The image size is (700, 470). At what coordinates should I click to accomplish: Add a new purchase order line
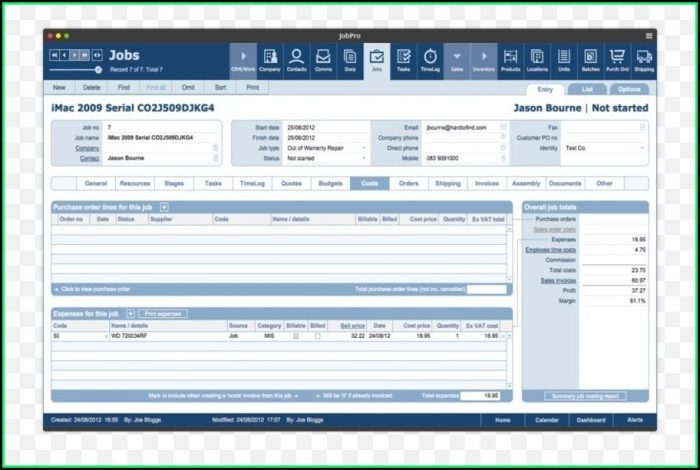[x=164, y=207]
